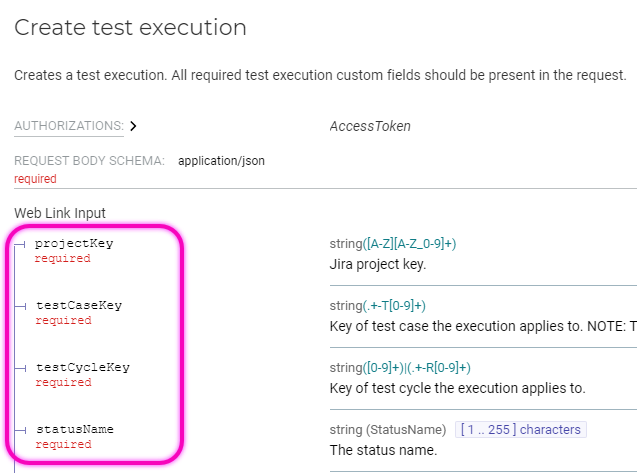The width and height of the screenshot is (637, 473).
Task: Select the testCycleKey property name
Action: [x=82, y=367]
